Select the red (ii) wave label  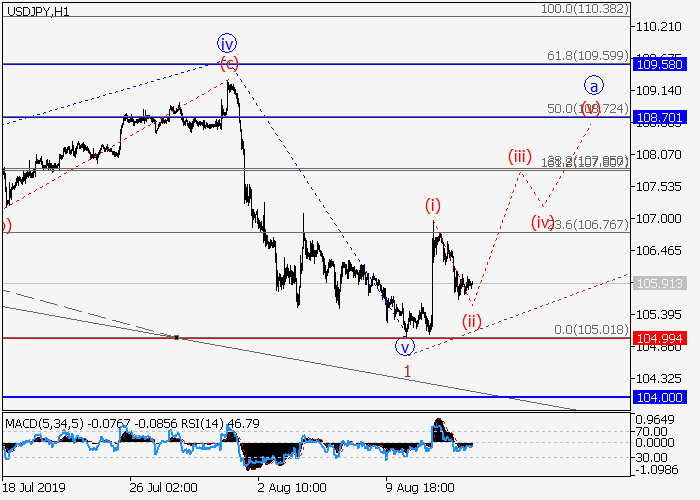pyautogui.click(x=471, y=321)
